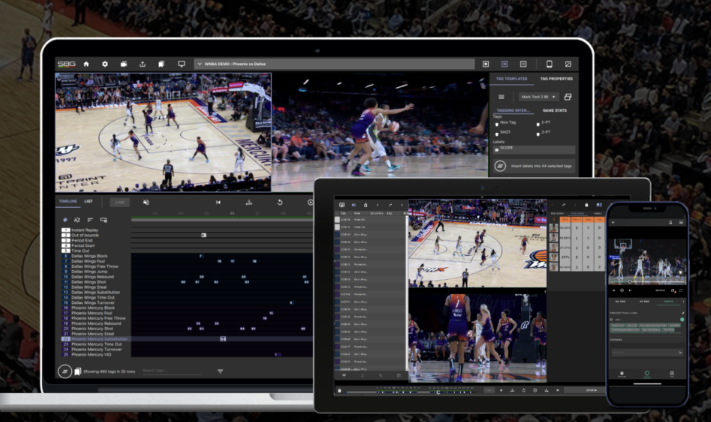Switch to the TAG PROPERTIES tab
711x422 pixels.
point(556,78)
